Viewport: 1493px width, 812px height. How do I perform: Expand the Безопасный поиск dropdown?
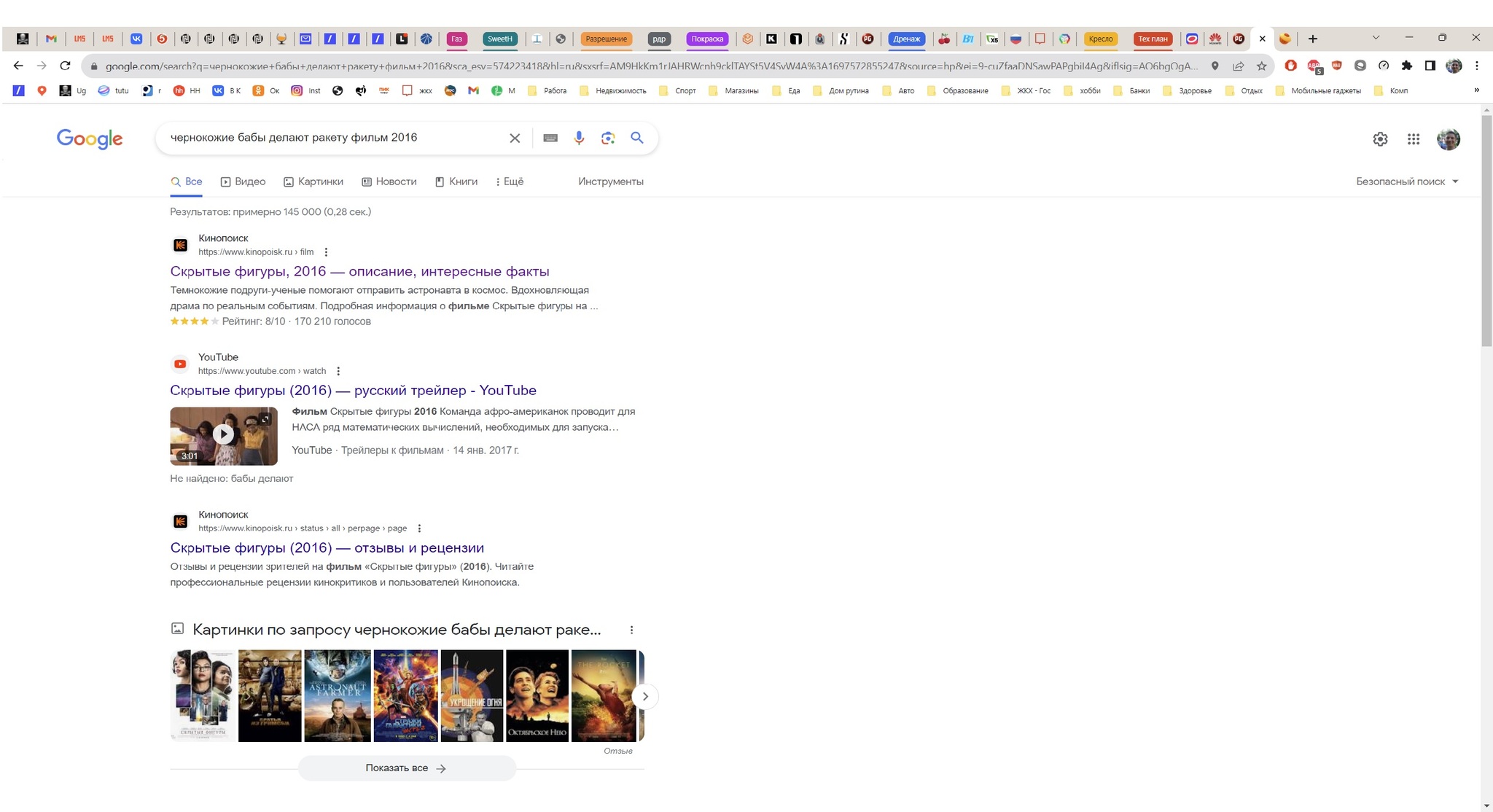point(1407,181)
